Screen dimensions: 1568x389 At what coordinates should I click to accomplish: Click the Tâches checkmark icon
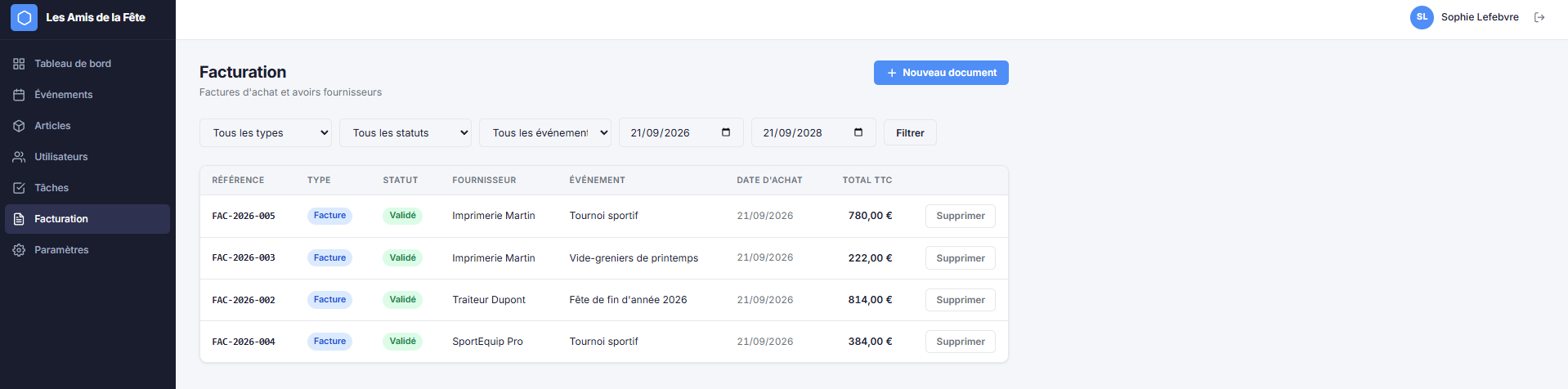coord(19,188)
